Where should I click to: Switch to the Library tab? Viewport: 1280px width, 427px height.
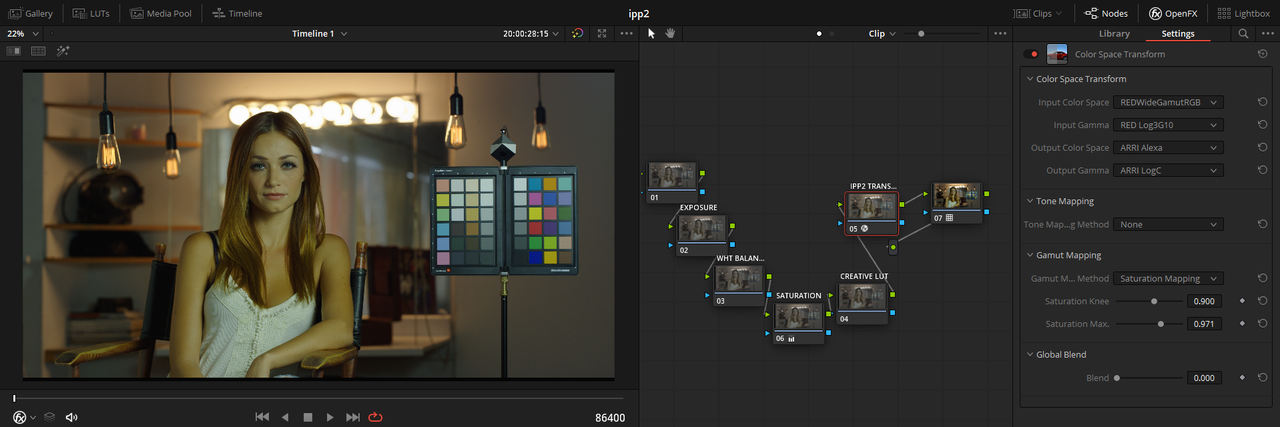pos(1113,33)
